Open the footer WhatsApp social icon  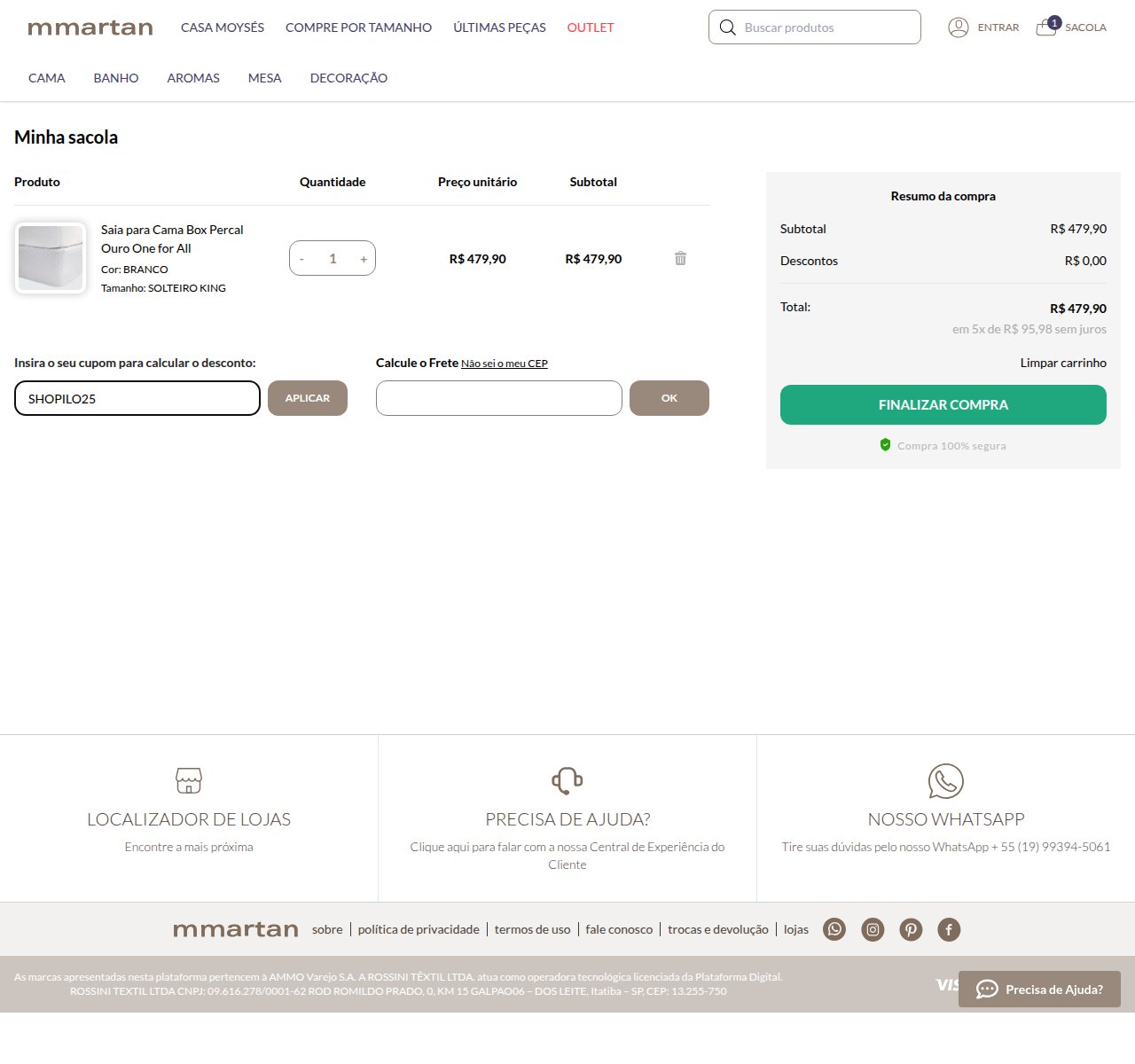point(834,929)
